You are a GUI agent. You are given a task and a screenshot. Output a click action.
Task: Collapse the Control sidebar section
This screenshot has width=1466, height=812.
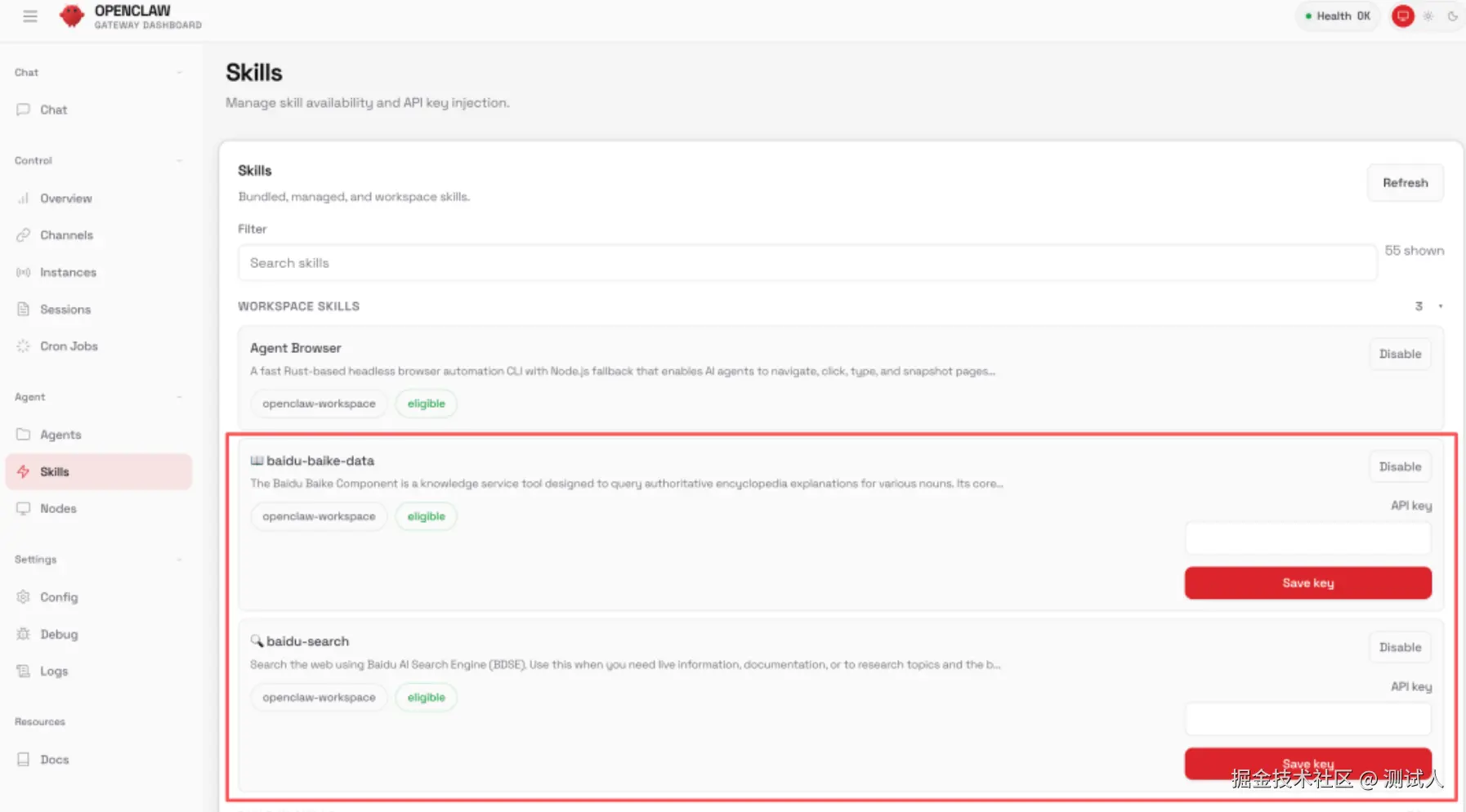coord(179,161)
